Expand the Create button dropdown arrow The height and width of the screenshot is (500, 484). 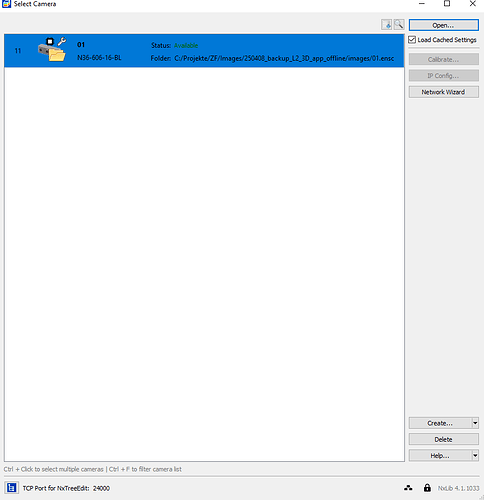pos(475,423)
